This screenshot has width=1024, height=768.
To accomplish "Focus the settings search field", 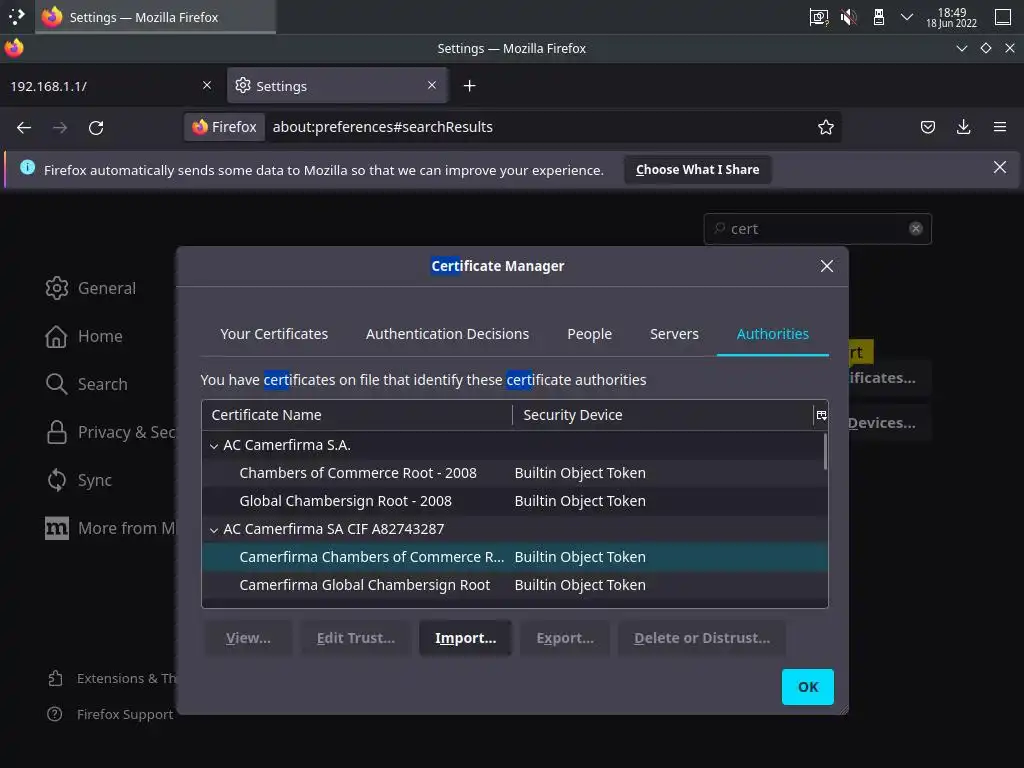I will point(817,229).
